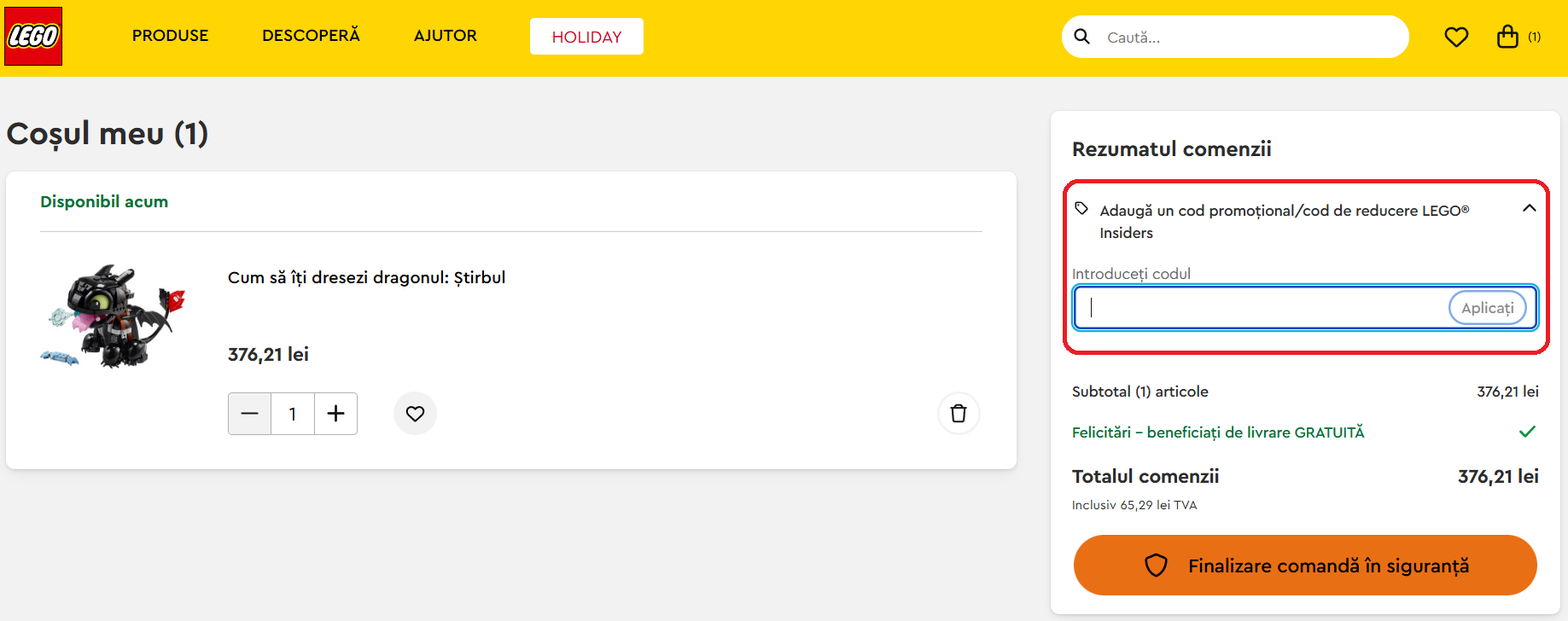Decrease quantity with minus button

click(249, 414)
